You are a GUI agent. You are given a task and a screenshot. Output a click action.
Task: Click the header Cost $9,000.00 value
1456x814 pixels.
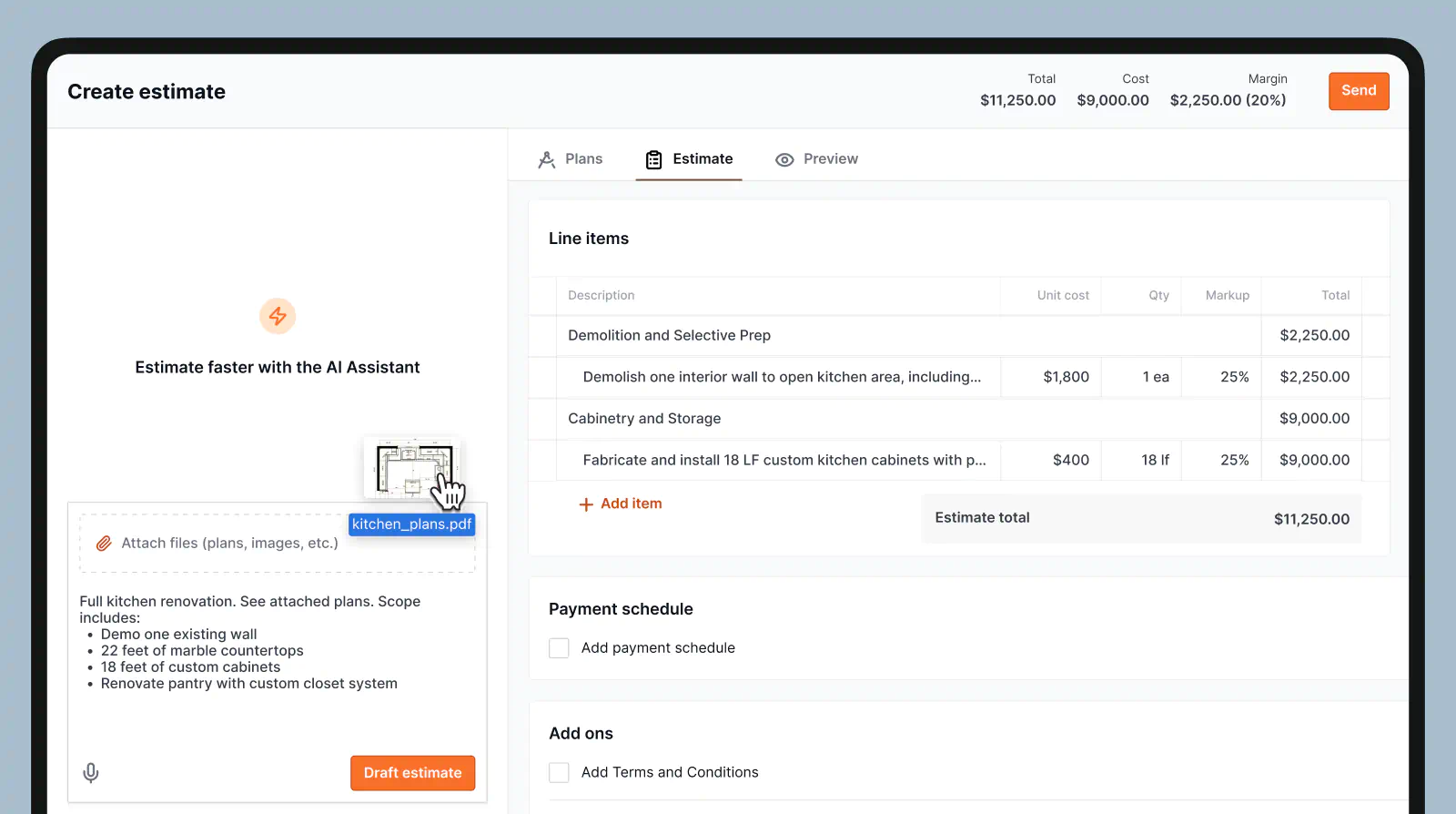point(1112,100)
